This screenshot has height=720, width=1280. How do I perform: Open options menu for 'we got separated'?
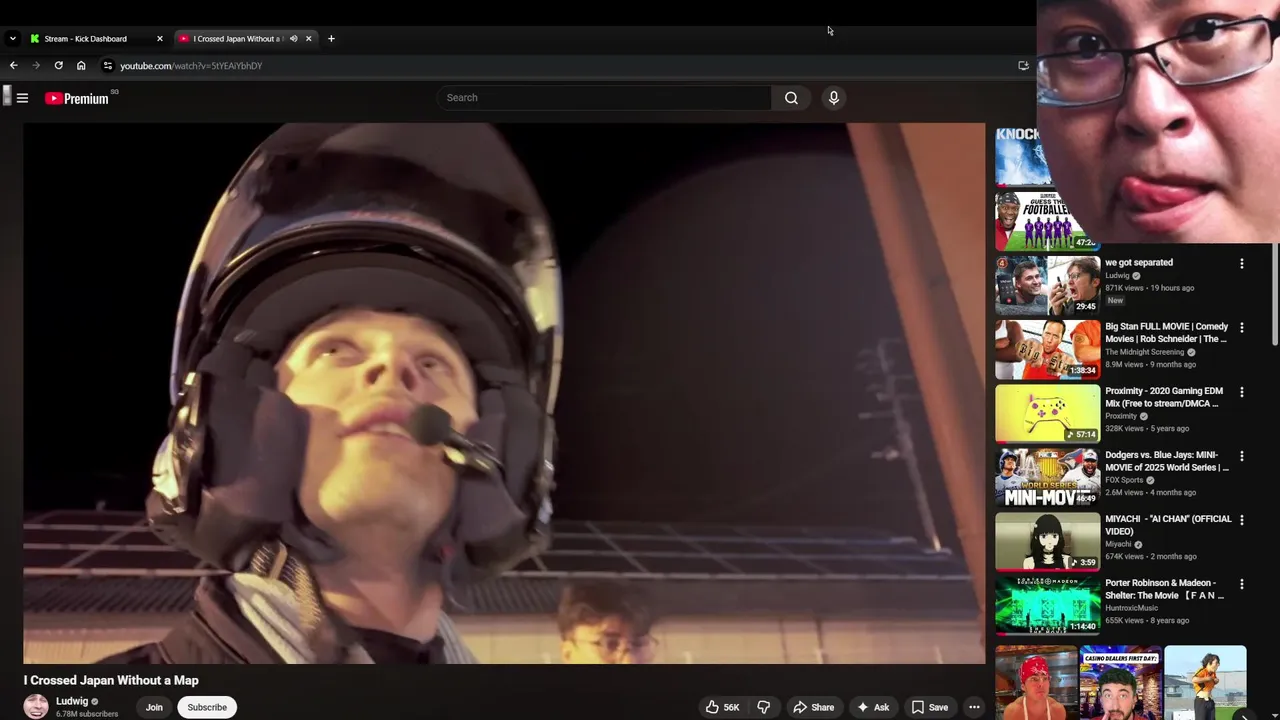[x=1242, y=264]
